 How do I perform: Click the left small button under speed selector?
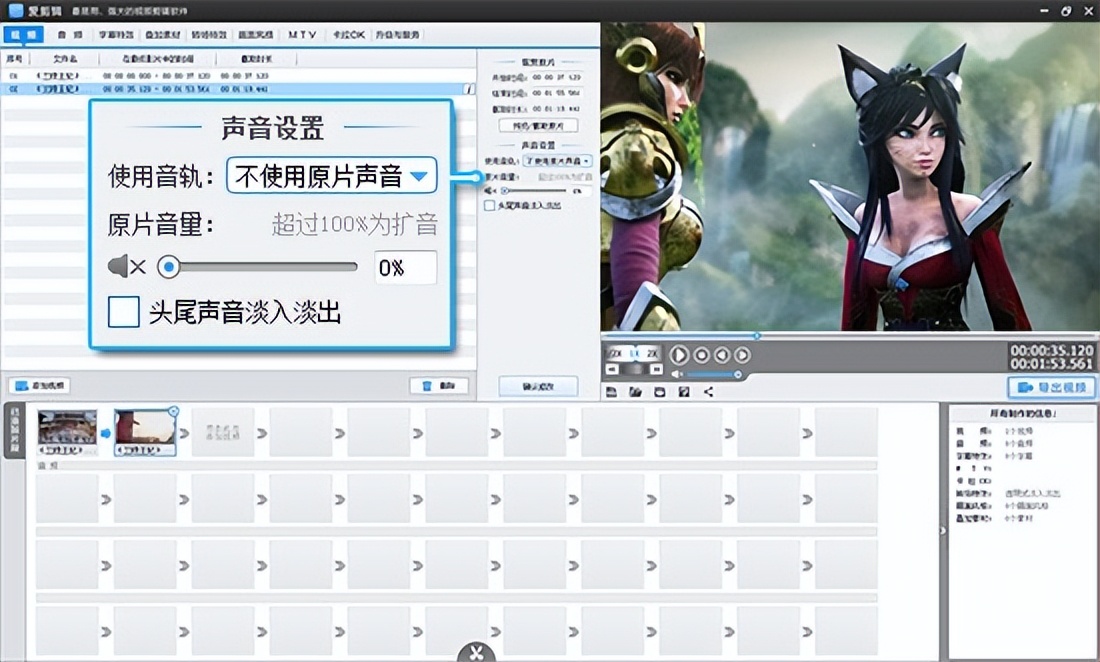pyautogui.click(x=612, y=369)
